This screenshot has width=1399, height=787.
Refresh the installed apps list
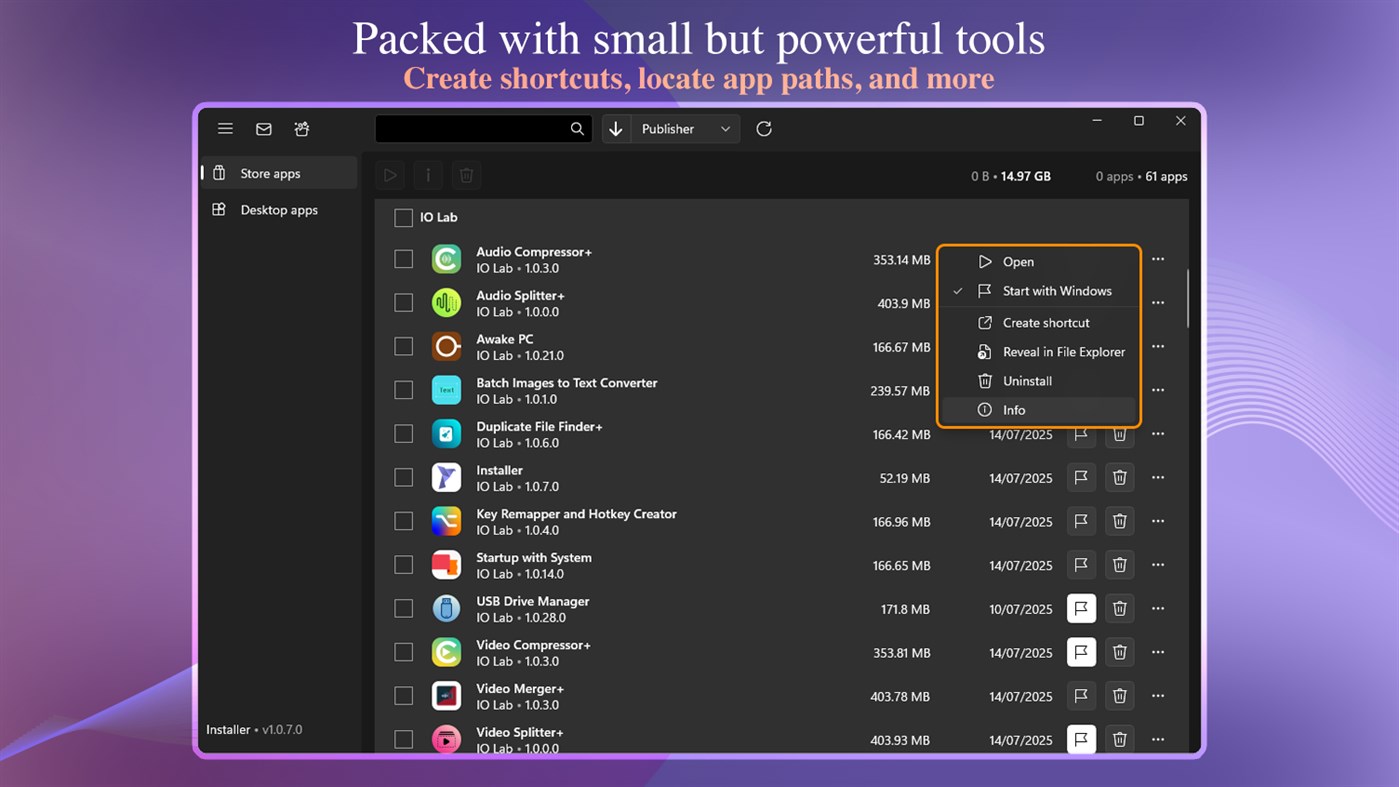tap(763, 128)
